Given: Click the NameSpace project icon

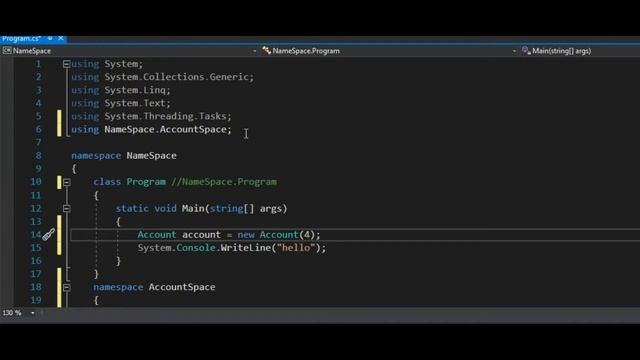Looking at the screenshot, I should point(7,51).
